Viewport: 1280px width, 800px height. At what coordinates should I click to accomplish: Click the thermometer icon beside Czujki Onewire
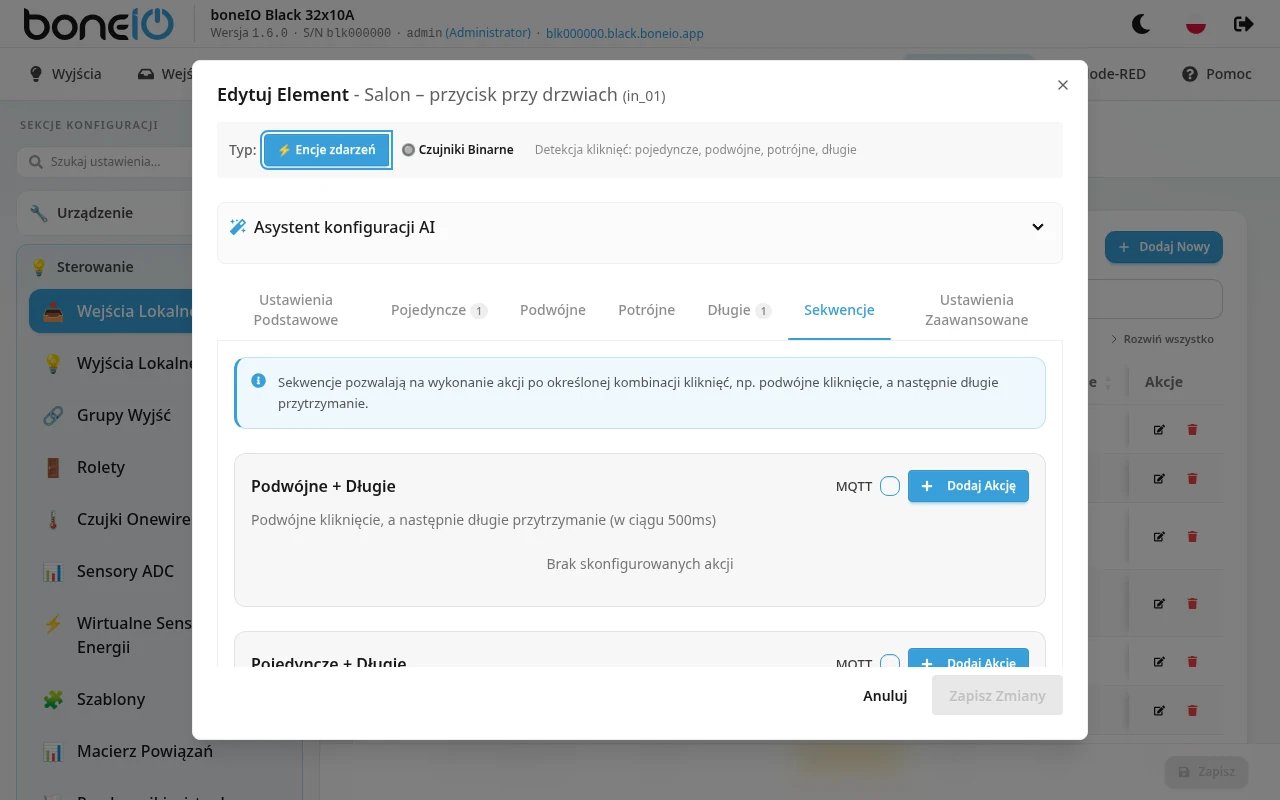tap(53, 519)
